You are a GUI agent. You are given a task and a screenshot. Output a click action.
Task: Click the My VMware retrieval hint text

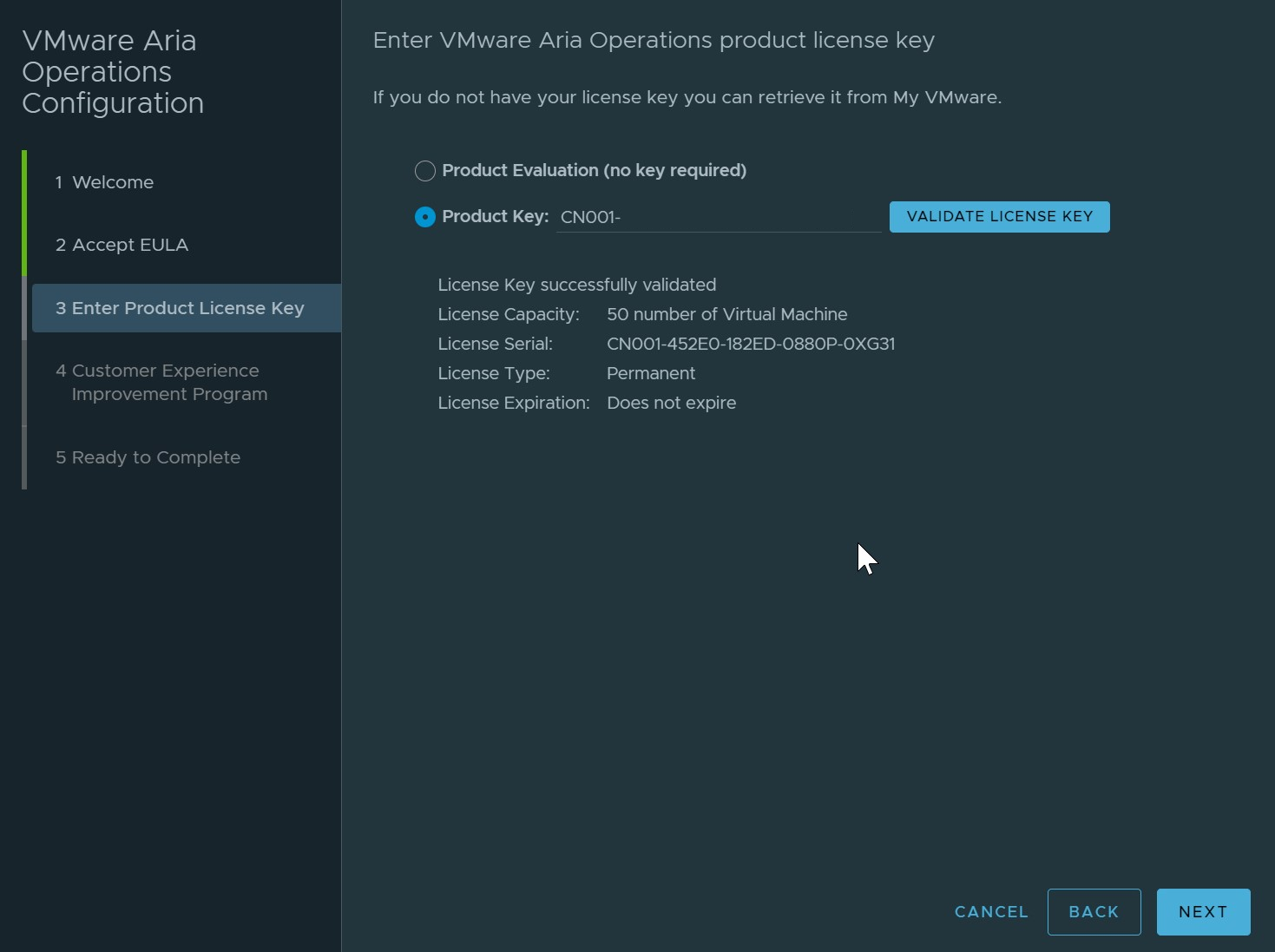(687, 97)
